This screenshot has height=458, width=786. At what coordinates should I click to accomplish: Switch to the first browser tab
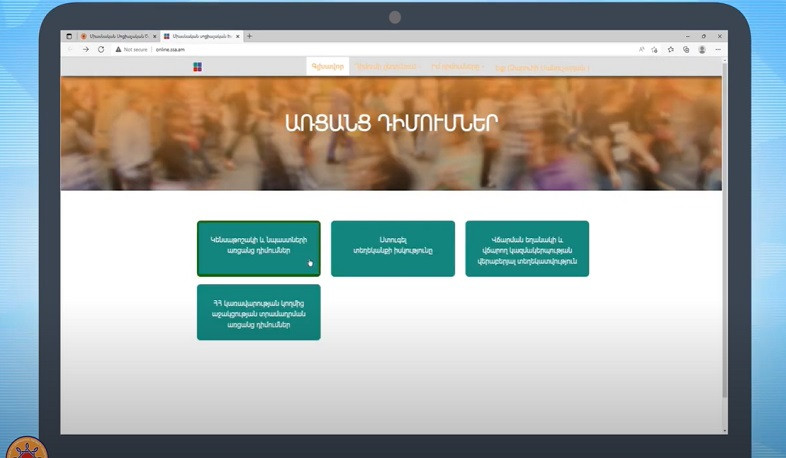[118, 36]
